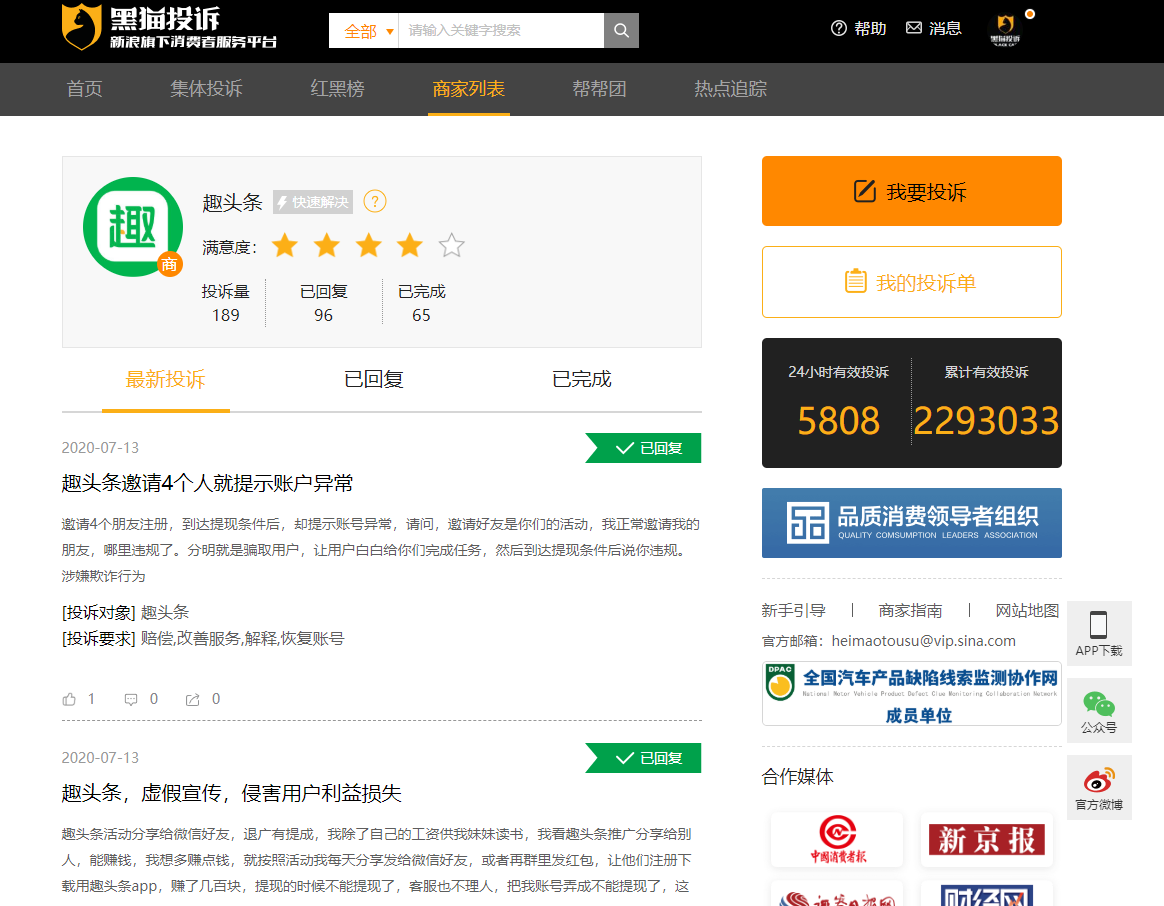1164x906 pixels.
Task: Open the help question mark icon
Action: pos(839,28)
